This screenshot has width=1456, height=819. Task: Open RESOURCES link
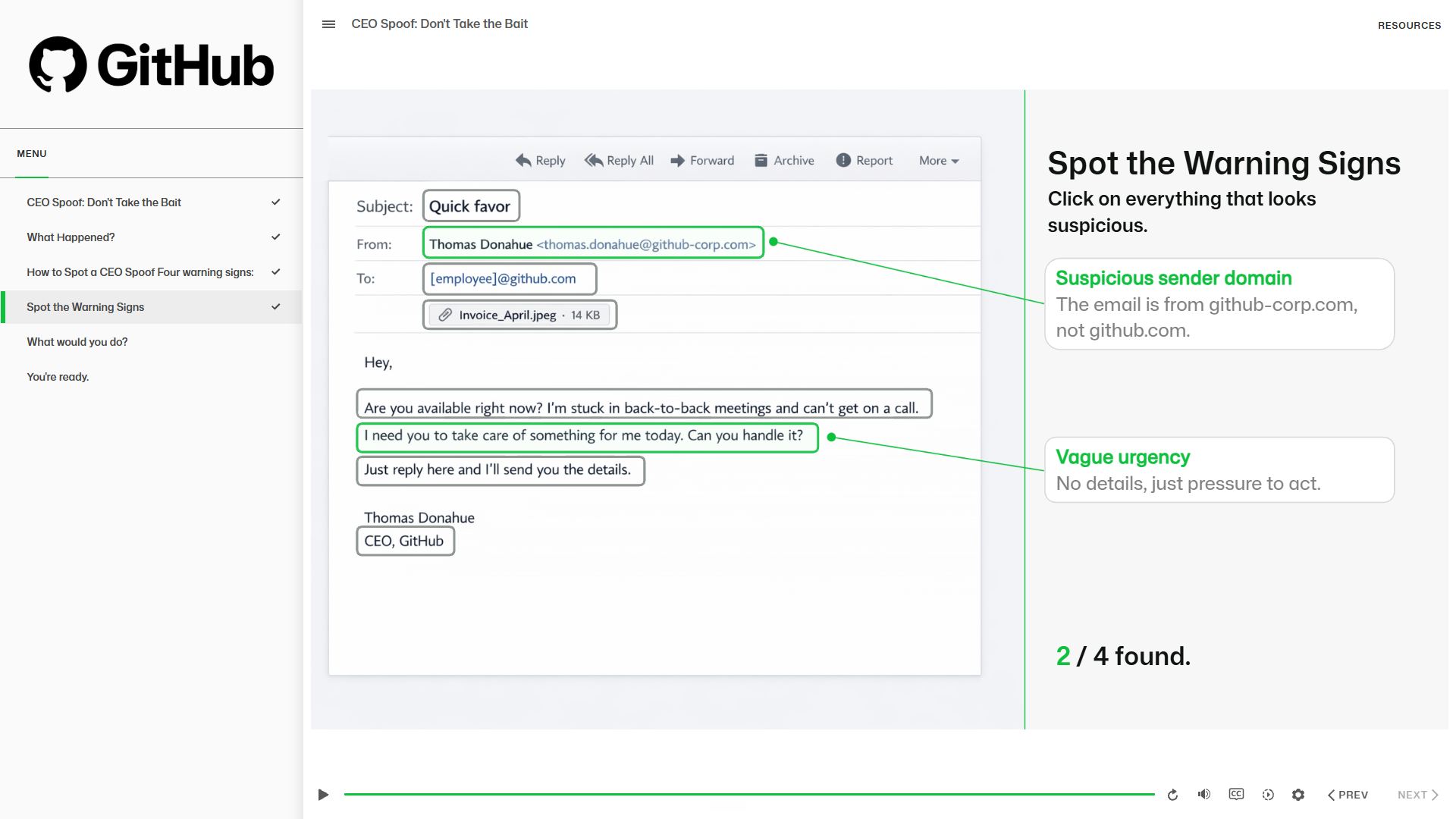(1409, 25)
